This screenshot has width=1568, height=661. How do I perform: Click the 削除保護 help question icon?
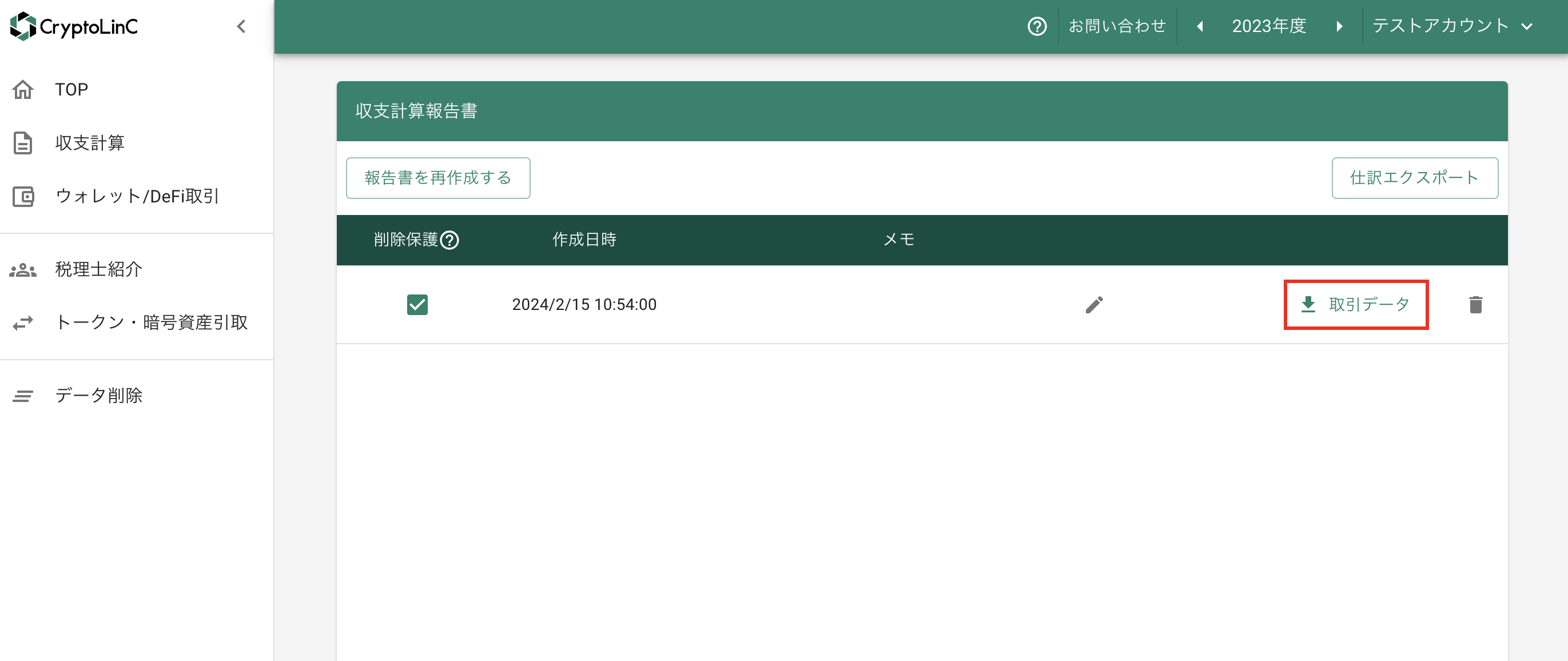click(x=449, y=240)
